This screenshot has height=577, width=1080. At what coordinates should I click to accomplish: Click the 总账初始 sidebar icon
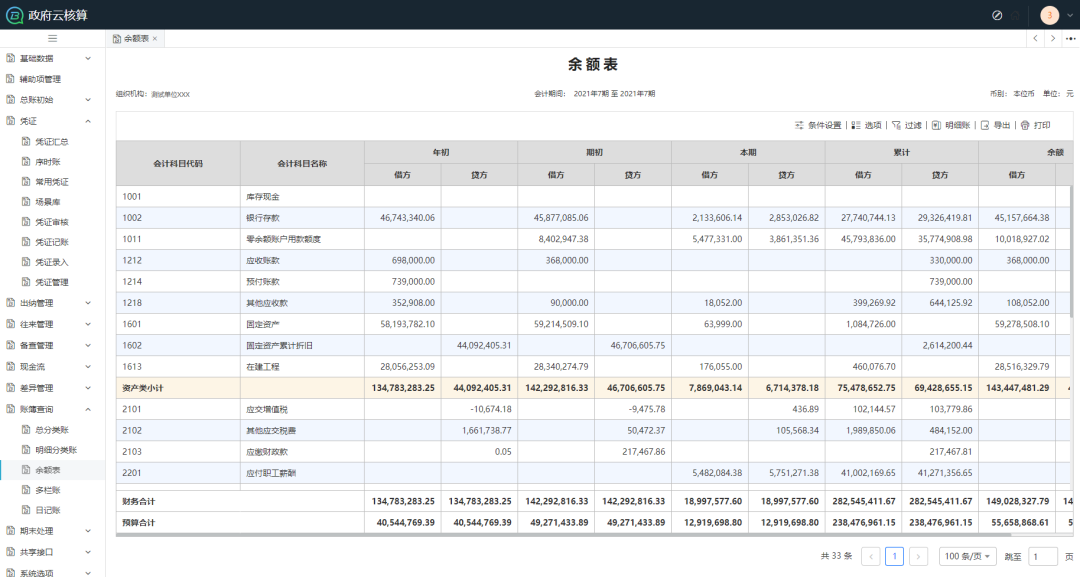(x=10, y=100)
